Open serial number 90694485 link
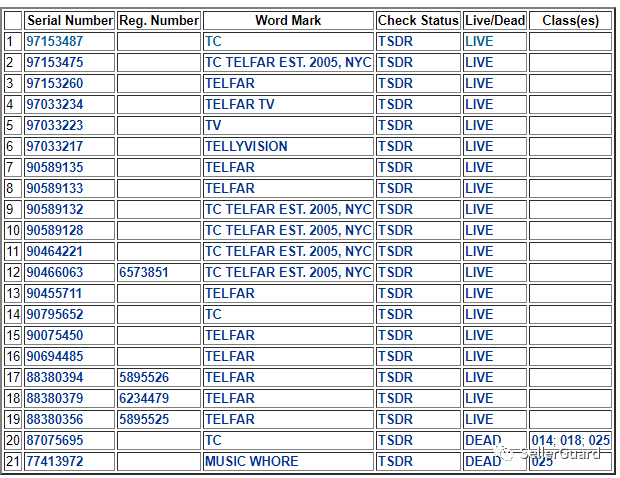The height and width of the screenshot is (478, 620). click(x=55, y=356)
